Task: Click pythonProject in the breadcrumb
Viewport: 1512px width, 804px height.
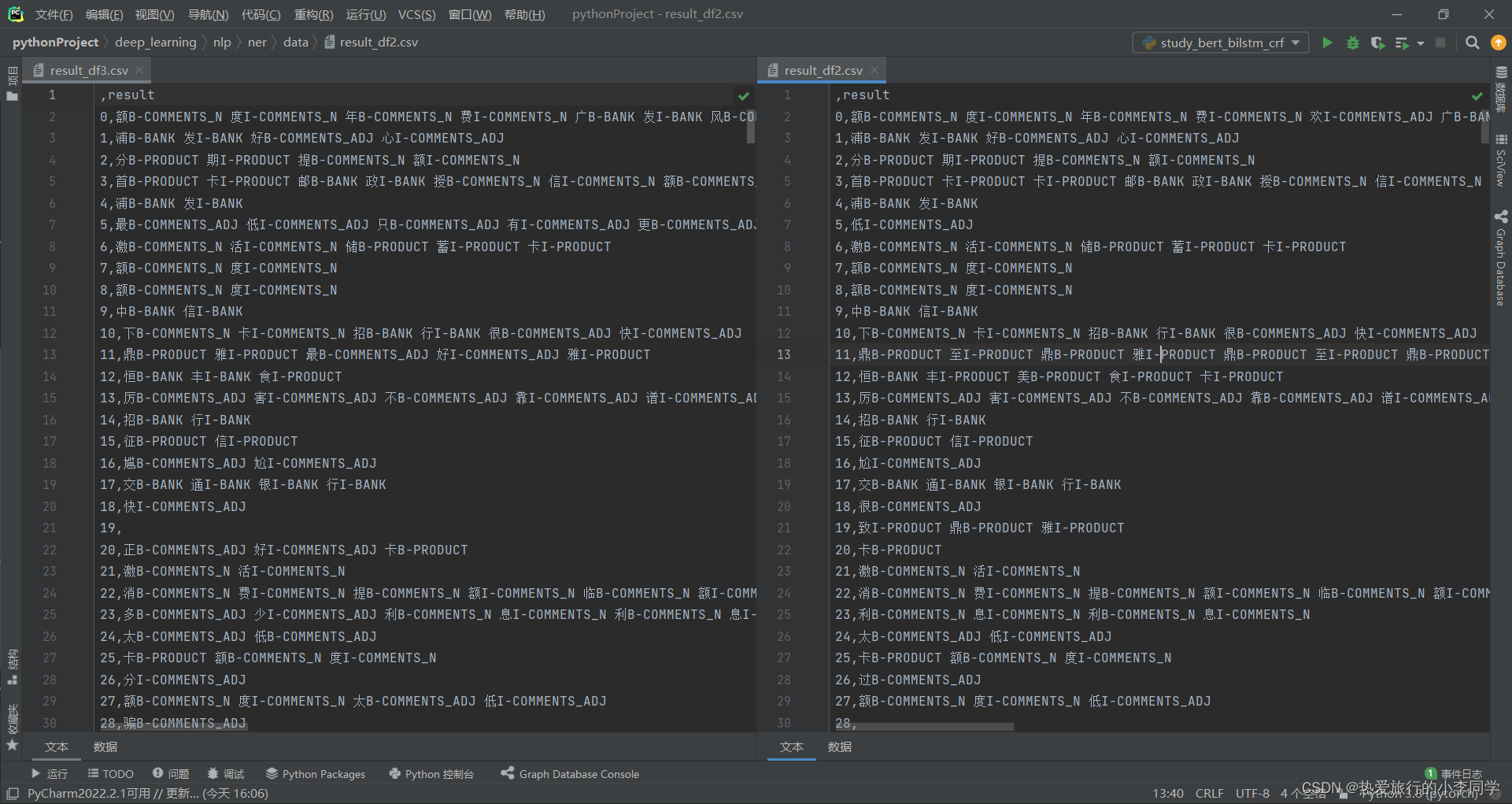Action: pyautogui.click(x=55, y=43)
